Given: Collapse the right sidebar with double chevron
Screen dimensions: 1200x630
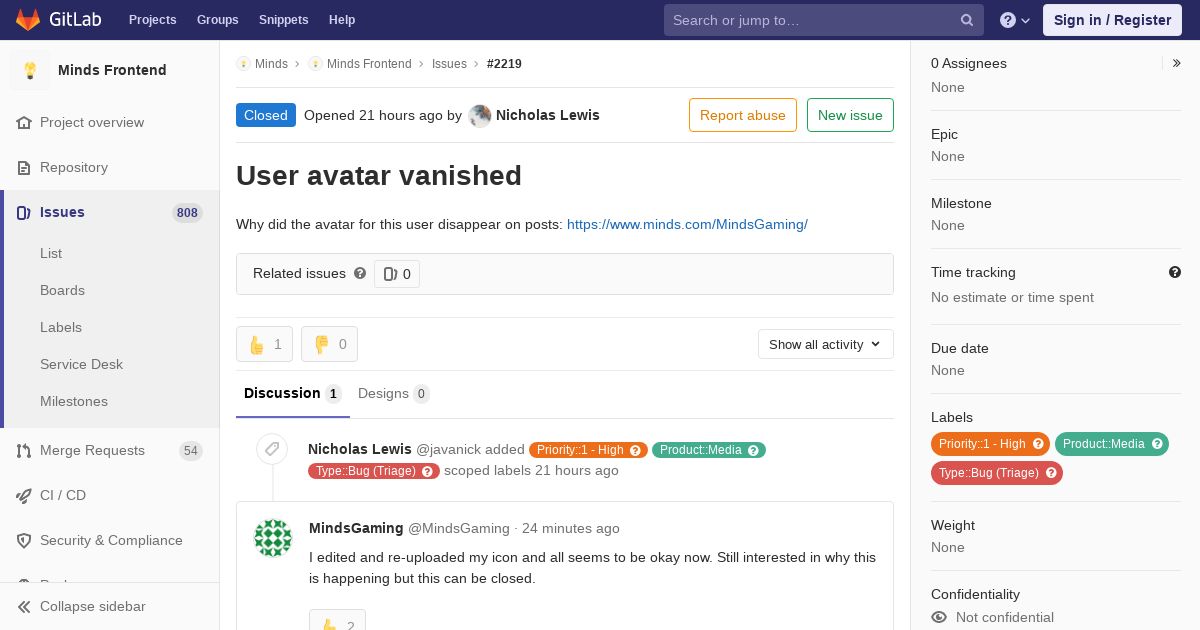Looking at the screenshot, I should point(1176,63).
